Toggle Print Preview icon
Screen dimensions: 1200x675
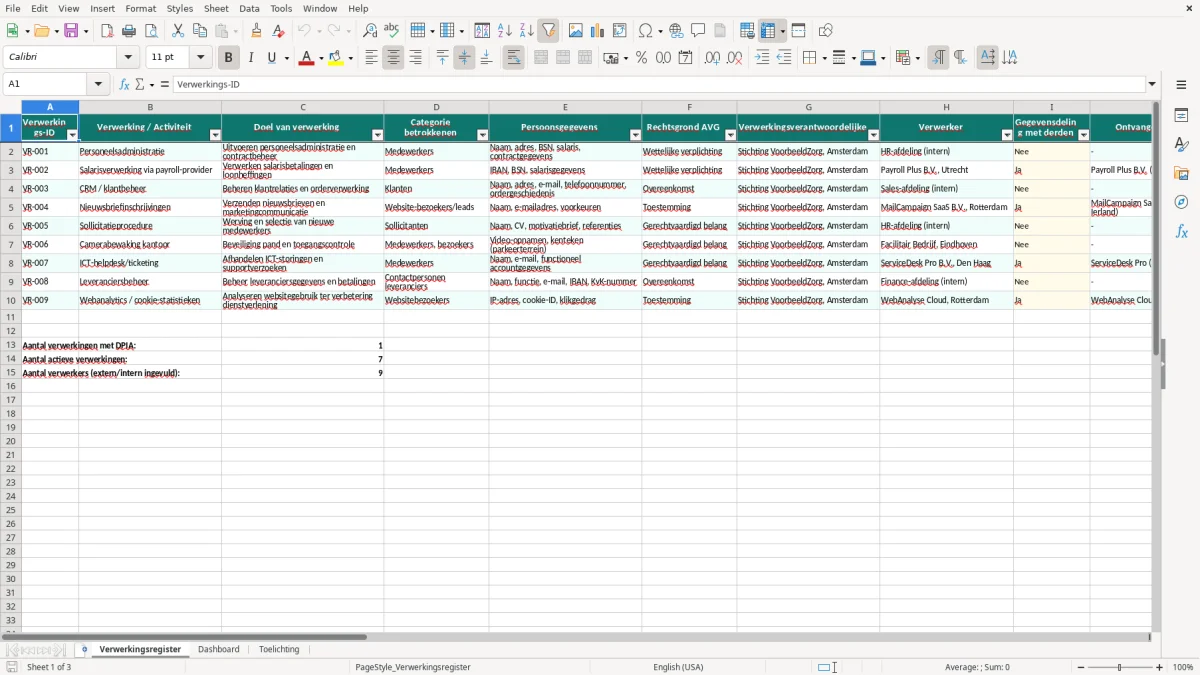click(x=151, y=31)
